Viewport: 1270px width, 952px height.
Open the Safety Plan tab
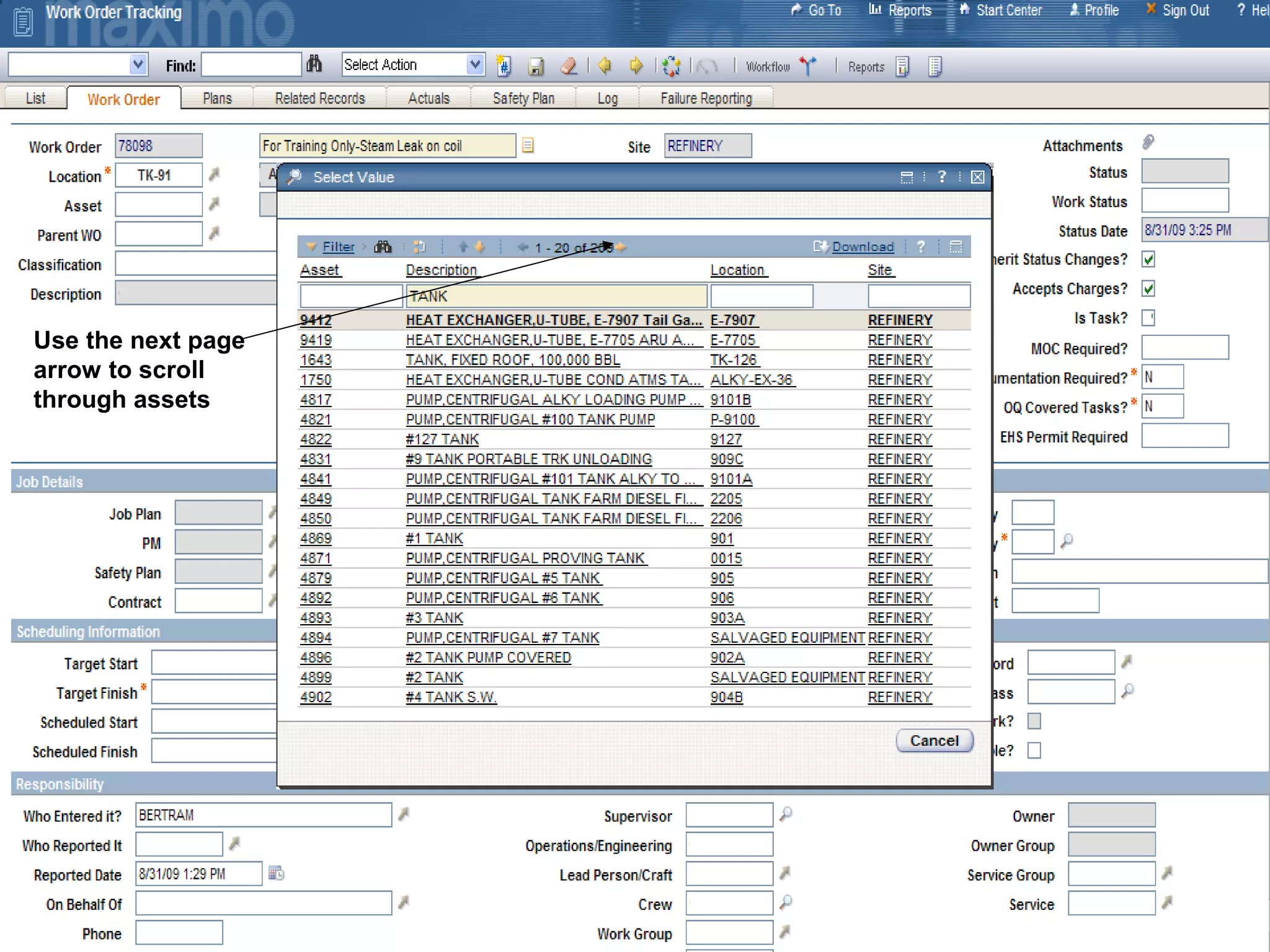coord(523,99)
